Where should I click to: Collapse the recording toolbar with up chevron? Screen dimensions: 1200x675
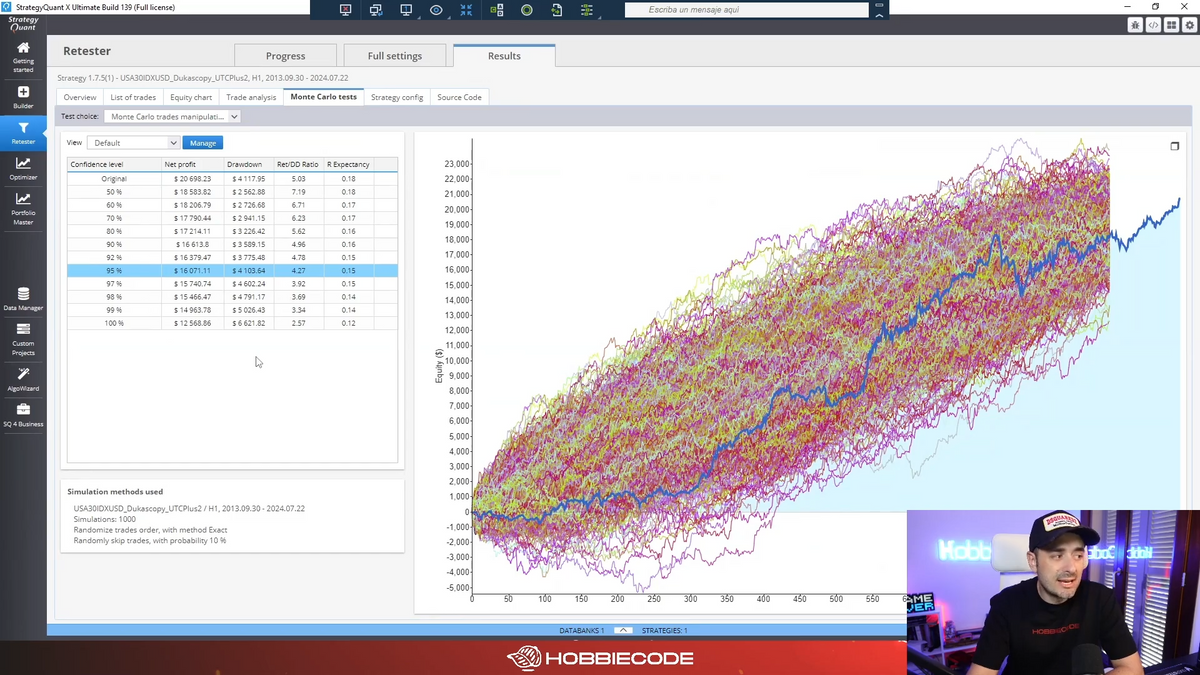[x=879, y=14]
